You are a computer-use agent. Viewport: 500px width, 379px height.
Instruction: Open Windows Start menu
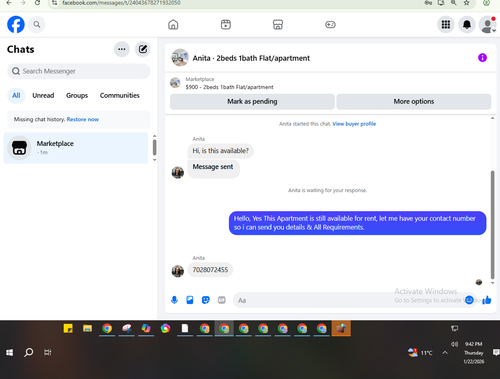pos(9,352)
